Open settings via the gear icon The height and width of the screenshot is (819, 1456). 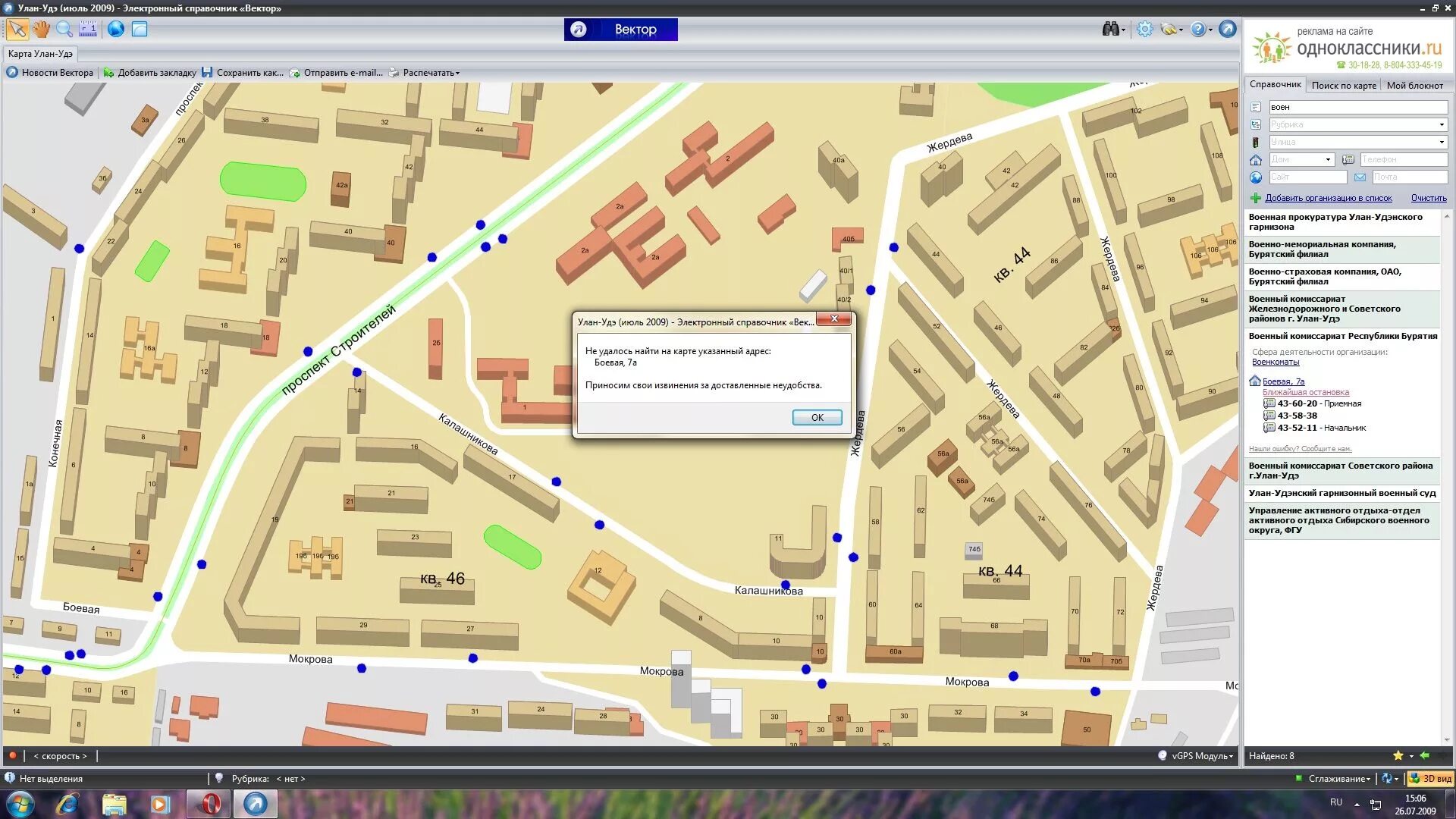coord(1144,29)
